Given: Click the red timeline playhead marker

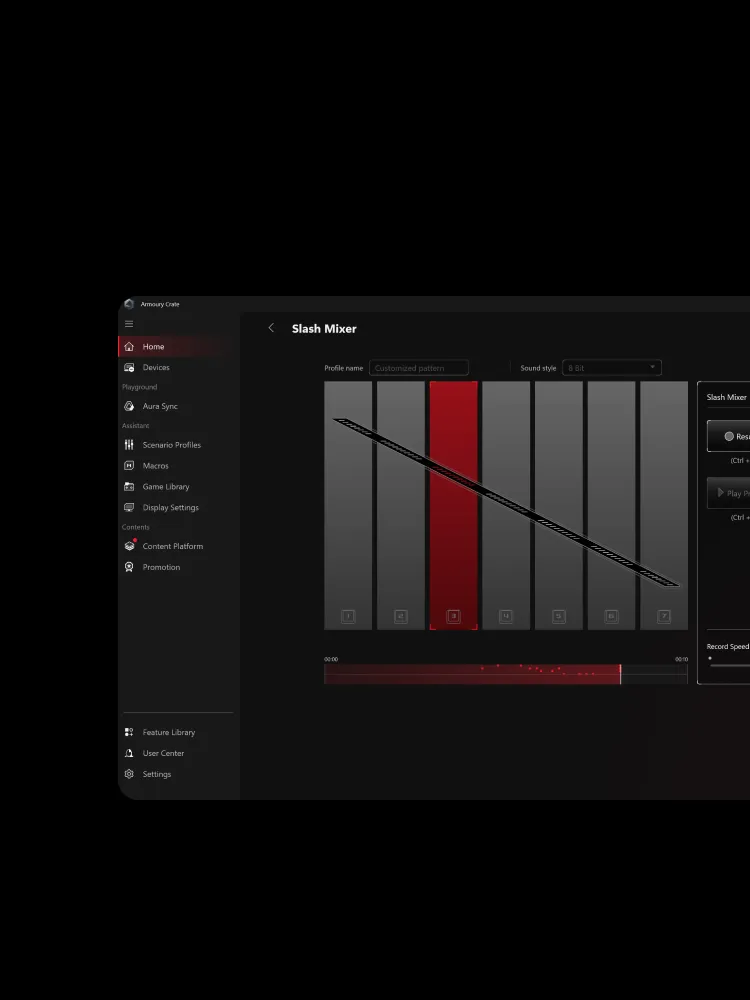Looking at the screenshot, I should 621,673.
